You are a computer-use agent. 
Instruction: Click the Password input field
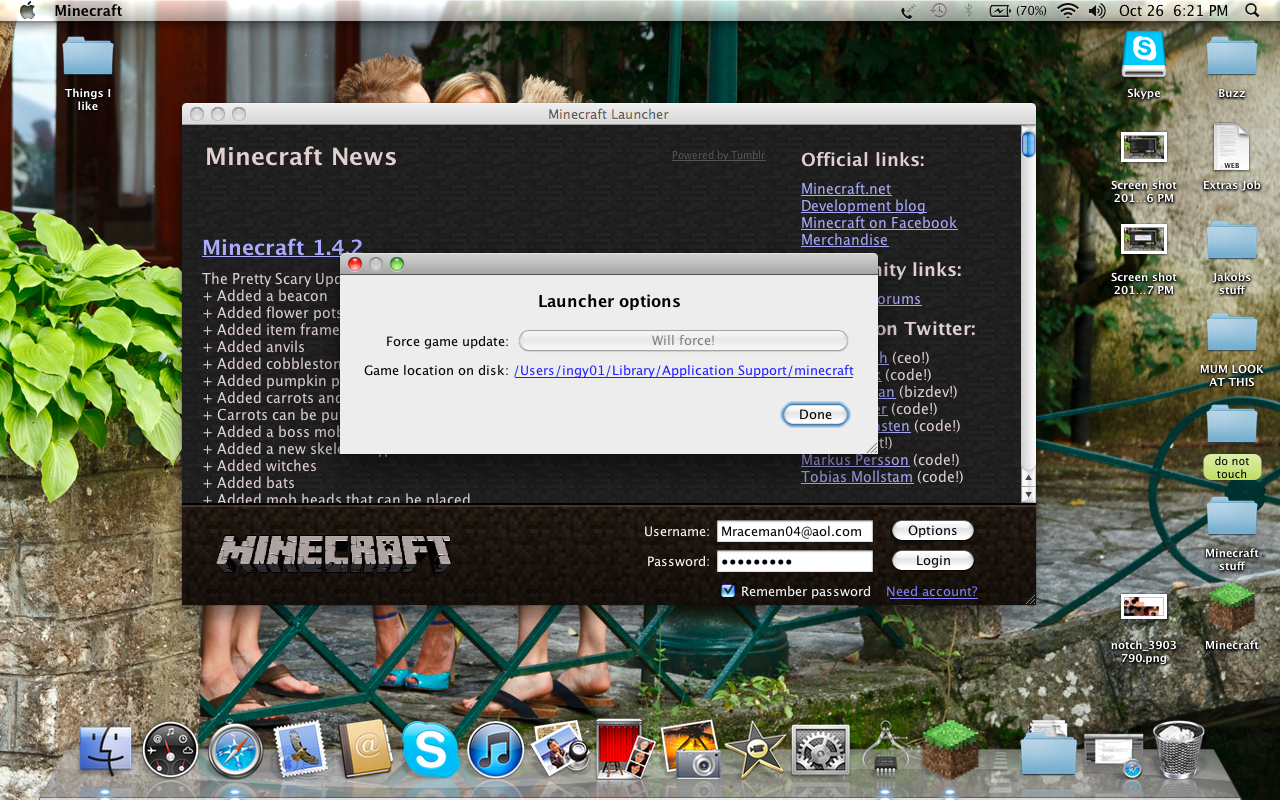[795, 561]
